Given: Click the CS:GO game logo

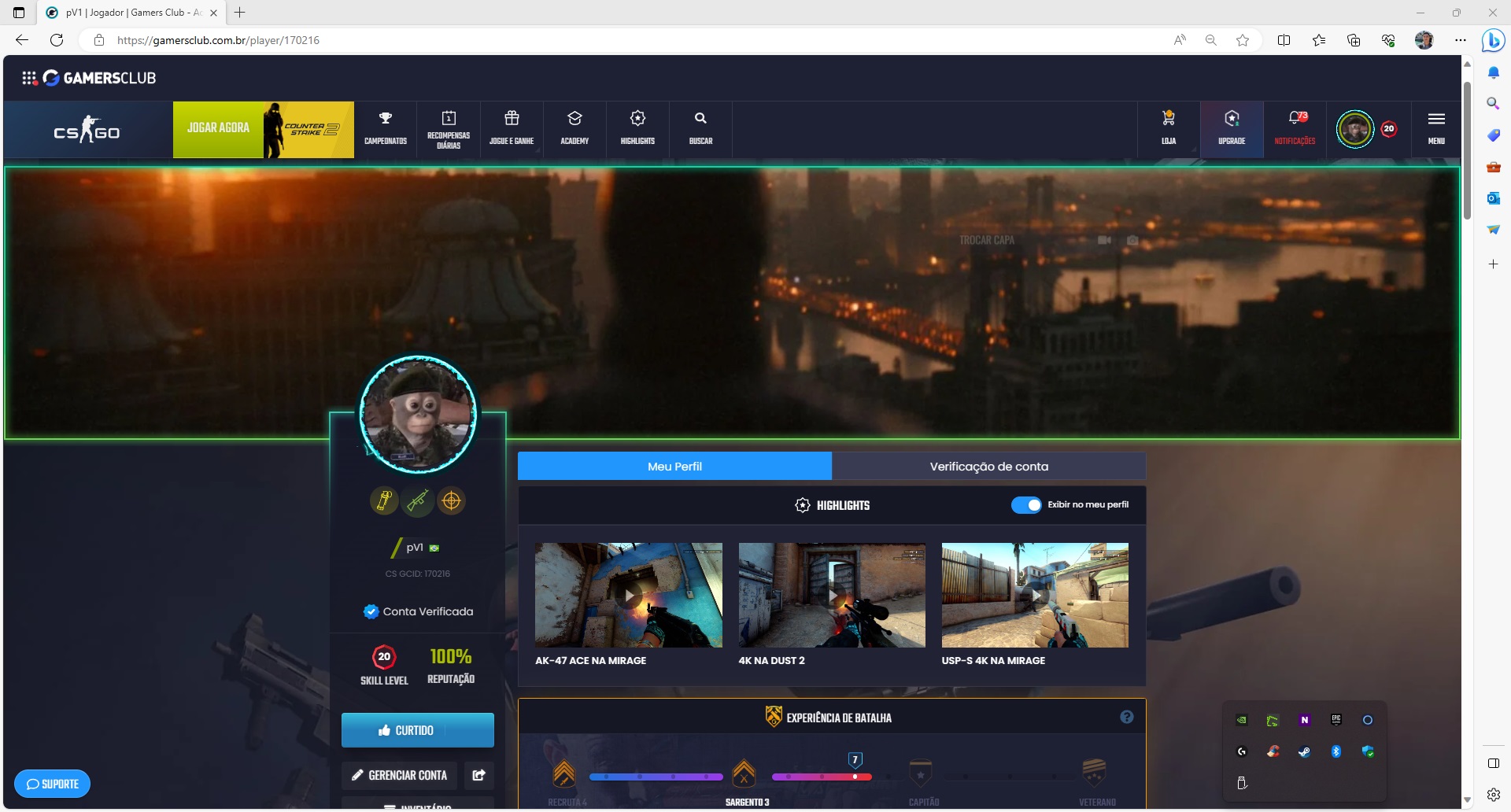Looking at the screenshot, I should point(87,129).
